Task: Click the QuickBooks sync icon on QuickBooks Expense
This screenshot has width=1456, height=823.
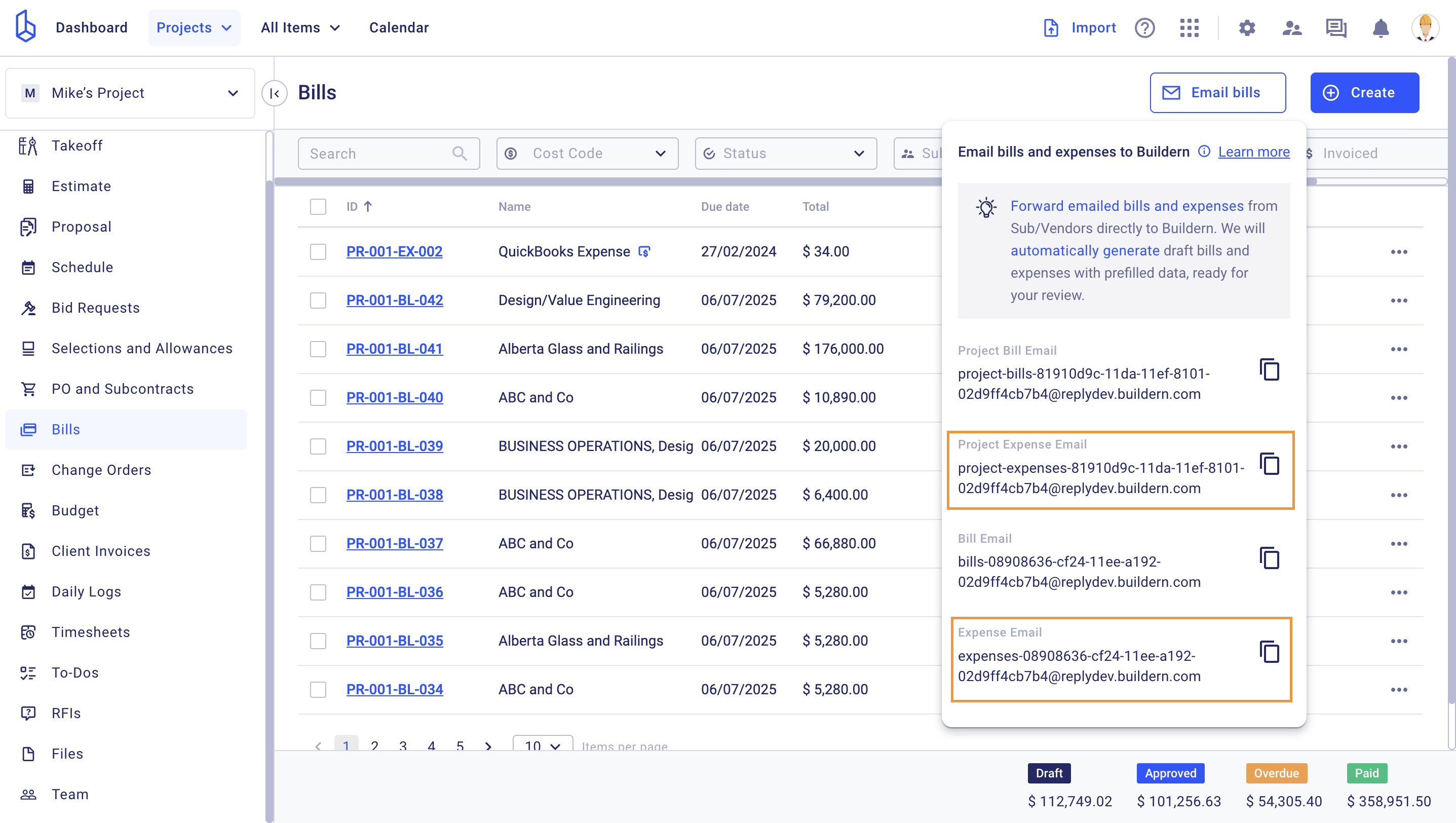Action: pos(644,251)
